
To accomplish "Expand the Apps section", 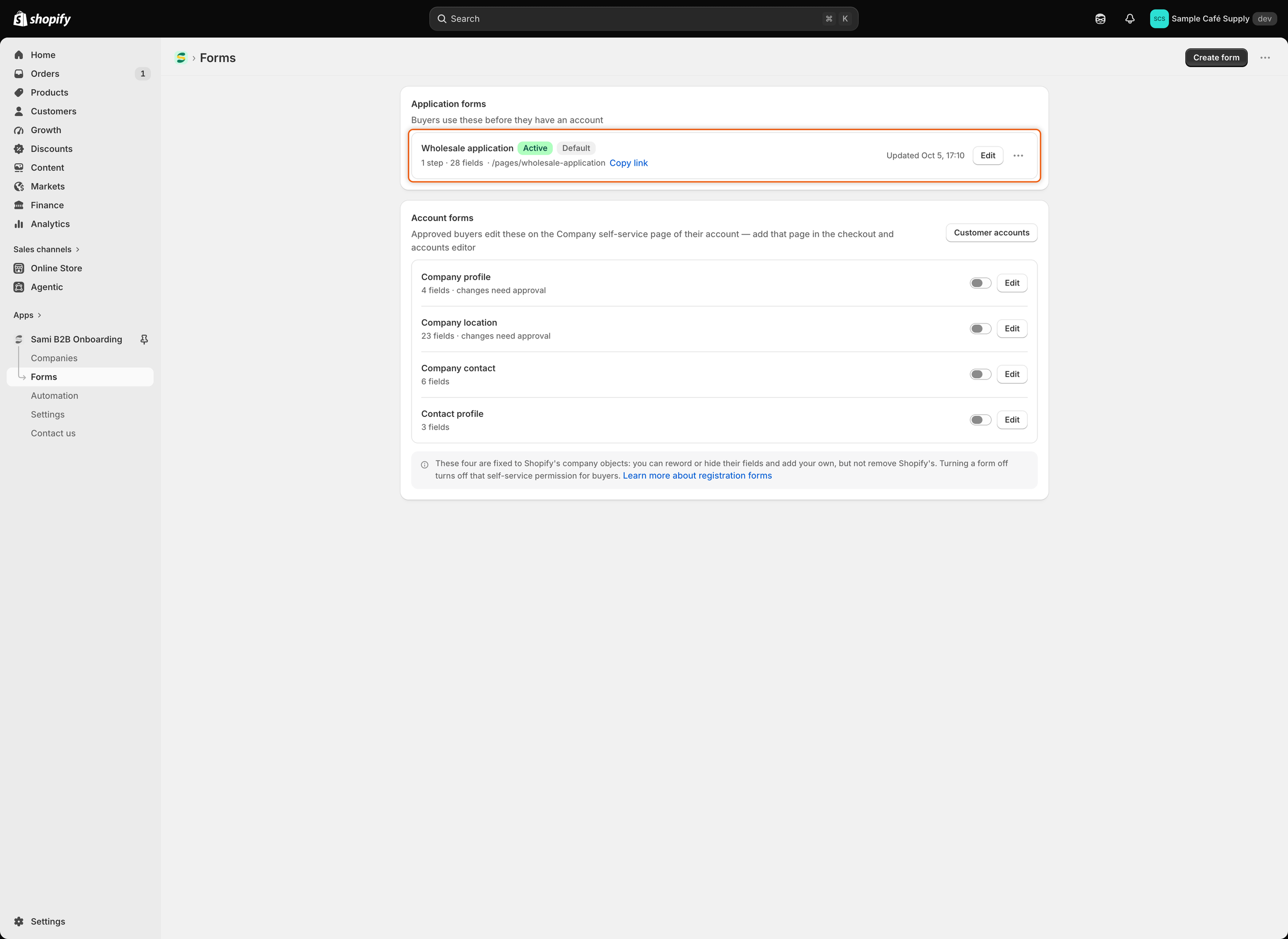I will [x=27, y=315].
